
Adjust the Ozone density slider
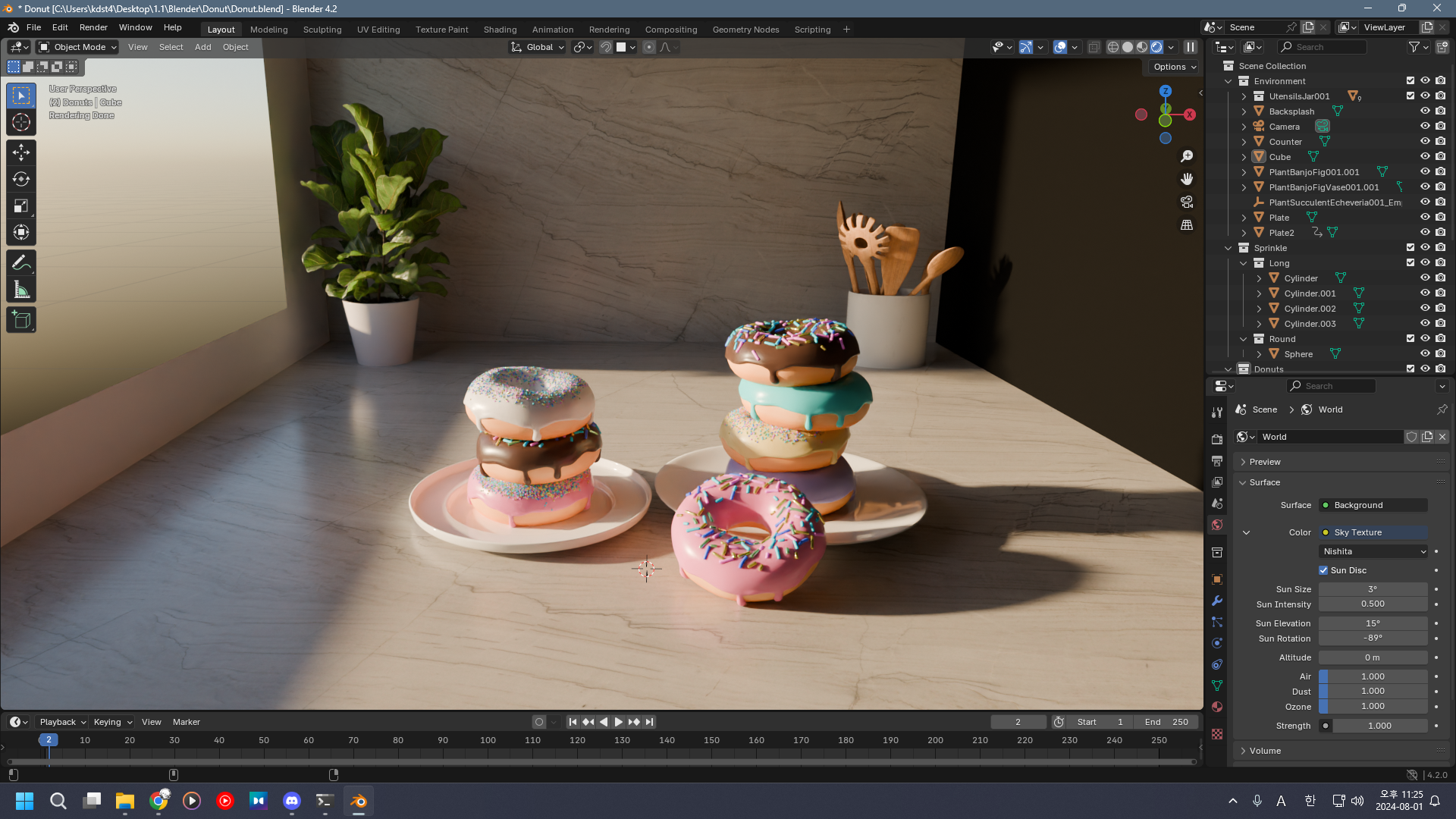pyautogui.click(x=1373, y=706)
